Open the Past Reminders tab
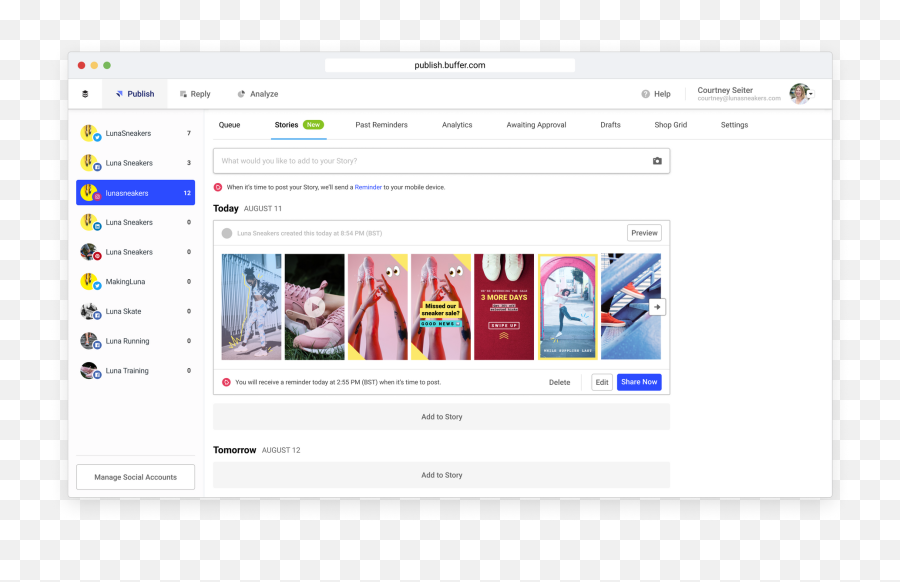Screen dimensions: 900x582 point(381,125)
